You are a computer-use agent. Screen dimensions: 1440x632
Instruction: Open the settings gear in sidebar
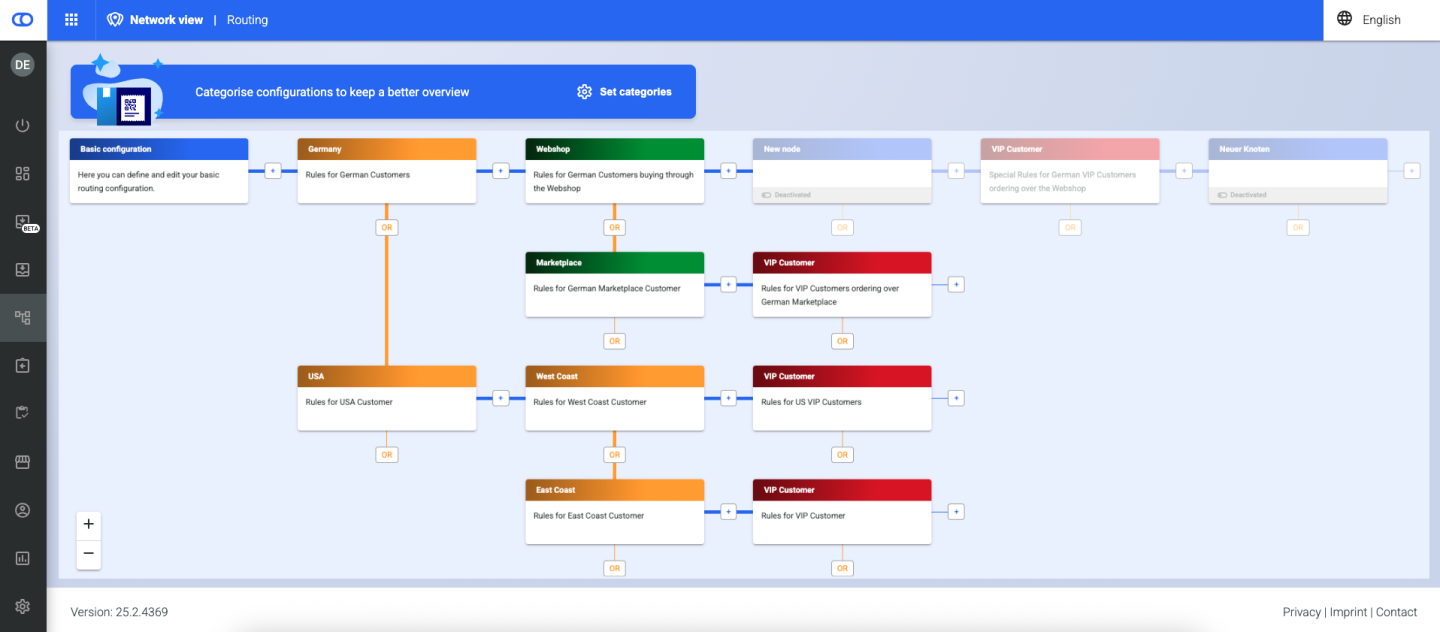23,606
